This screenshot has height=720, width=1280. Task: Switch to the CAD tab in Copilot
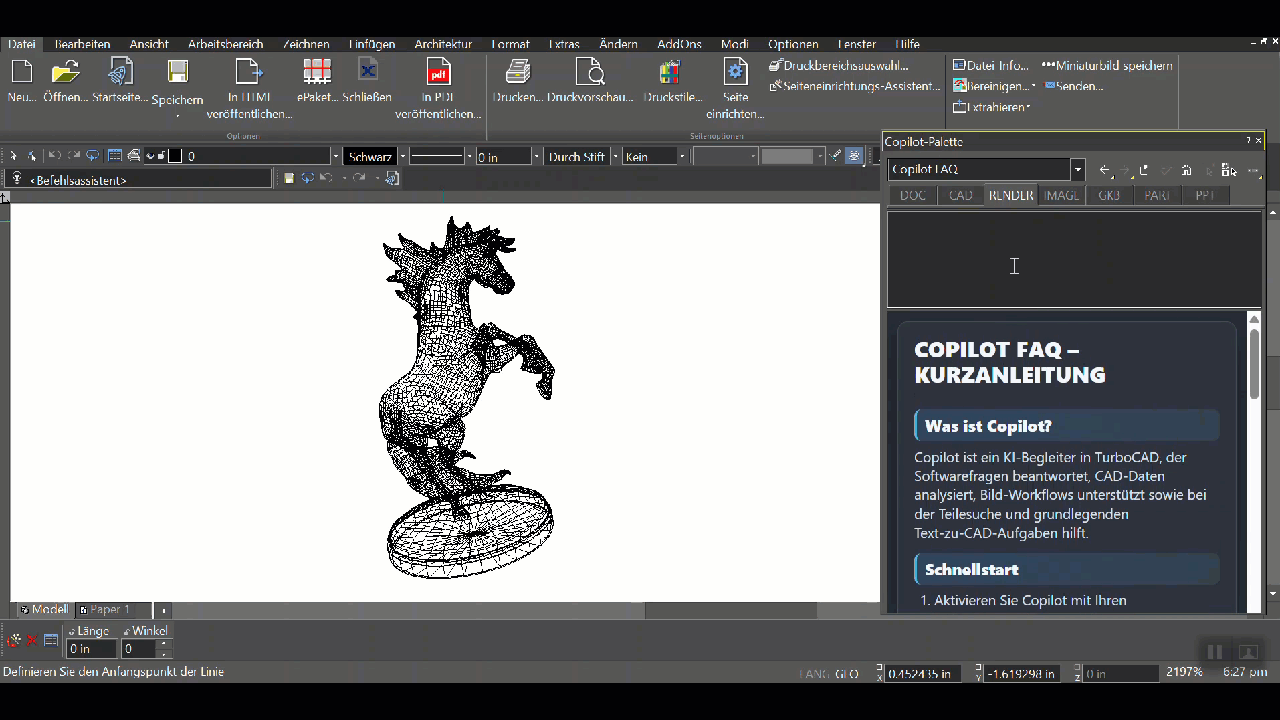pyautogui.click(x=961, y=195)
